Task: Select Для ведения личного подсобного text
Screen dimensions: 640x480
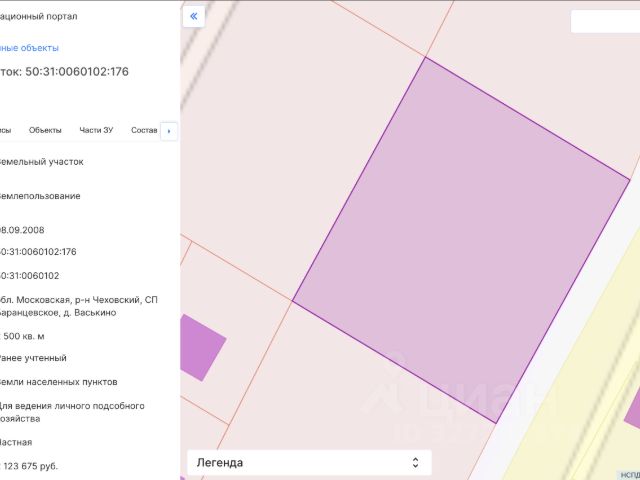Action: click(71, 406)
